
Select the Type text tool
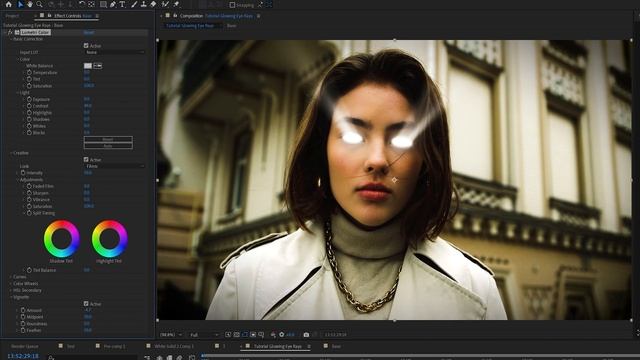(122, 4)
